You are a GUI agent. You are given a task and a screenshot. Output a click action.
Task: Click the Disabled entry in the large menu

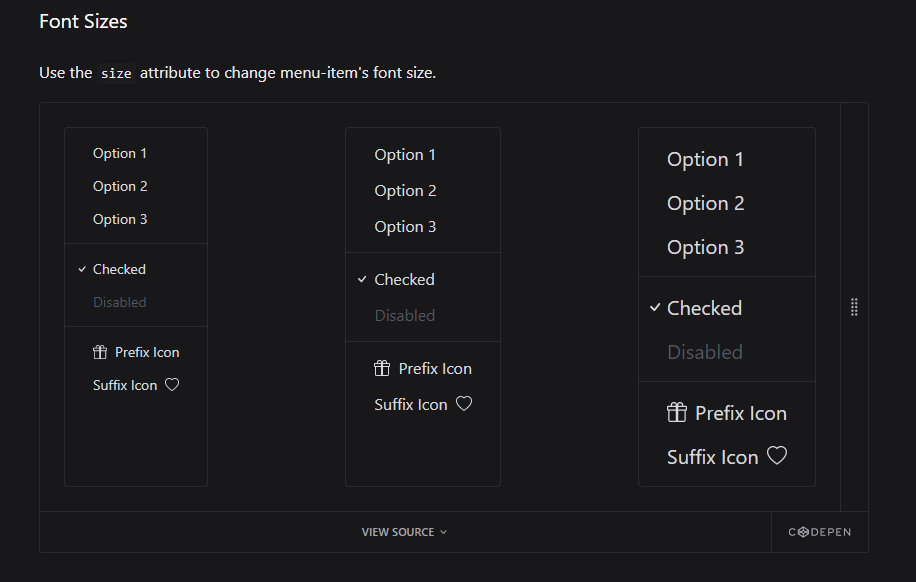pyautogui.click(x=704, y=351)
